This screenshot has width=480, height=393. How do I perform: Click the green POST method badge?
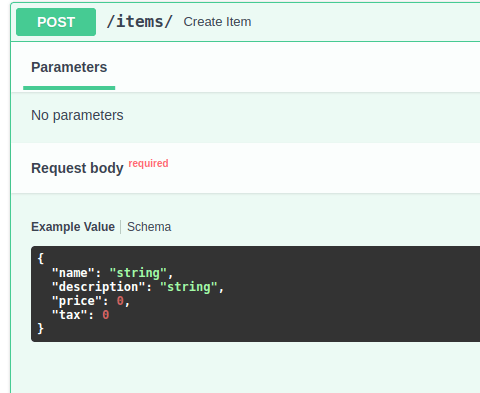(56, 22)
